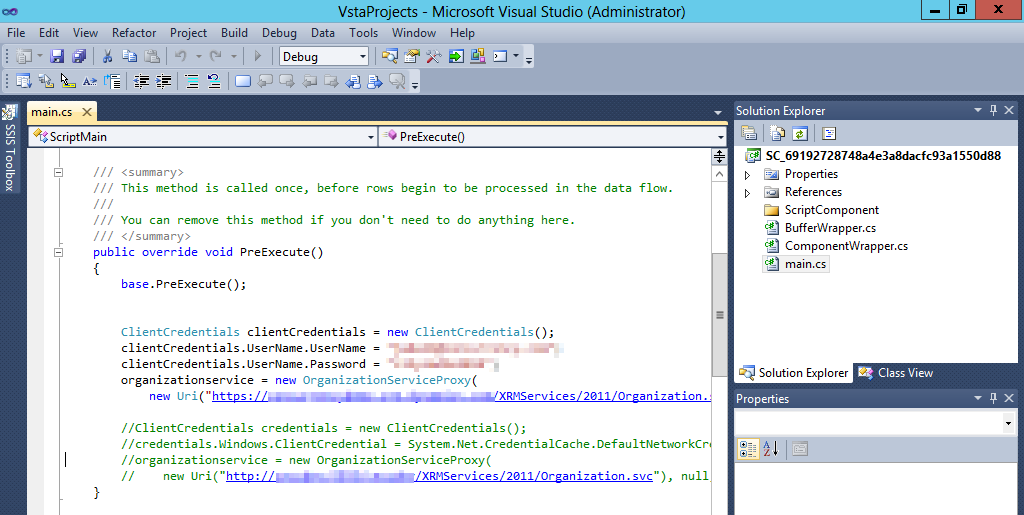The height and width of the screenshot is (515, 1024).
Task: Click the Redo arrow icon
Action: click(x=216, y=57)
